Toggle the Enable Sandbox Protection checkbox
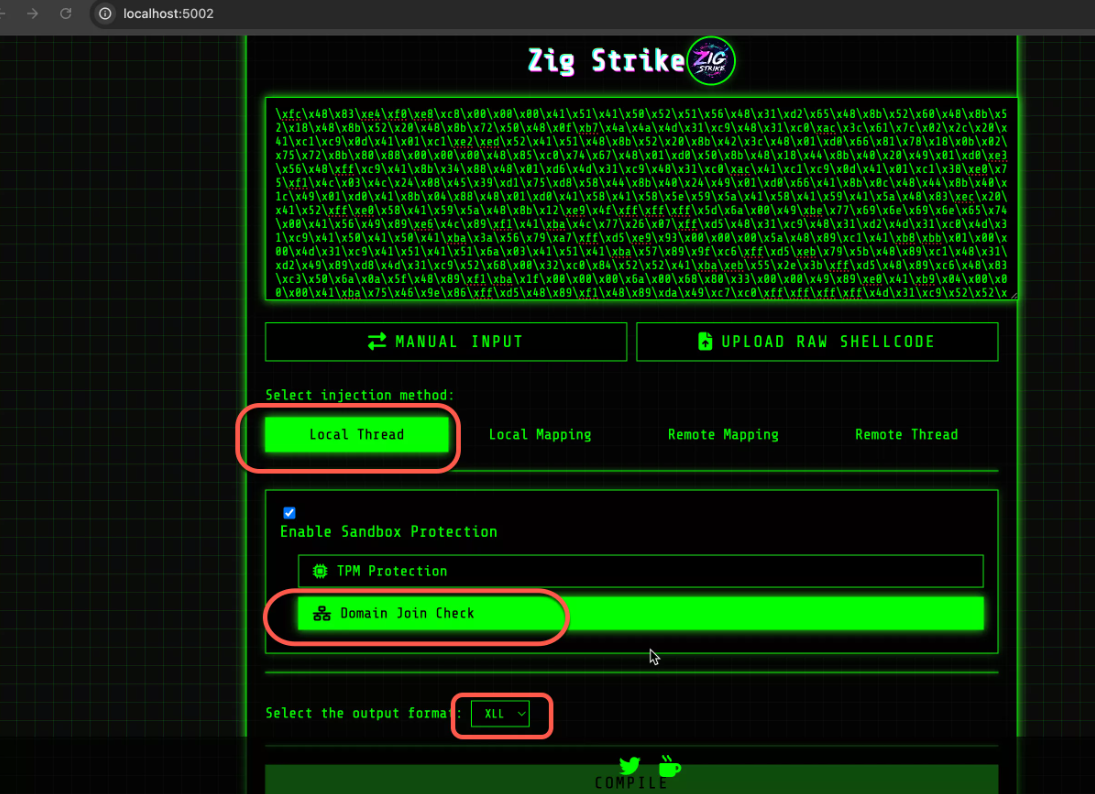 (x=289, y=513)
